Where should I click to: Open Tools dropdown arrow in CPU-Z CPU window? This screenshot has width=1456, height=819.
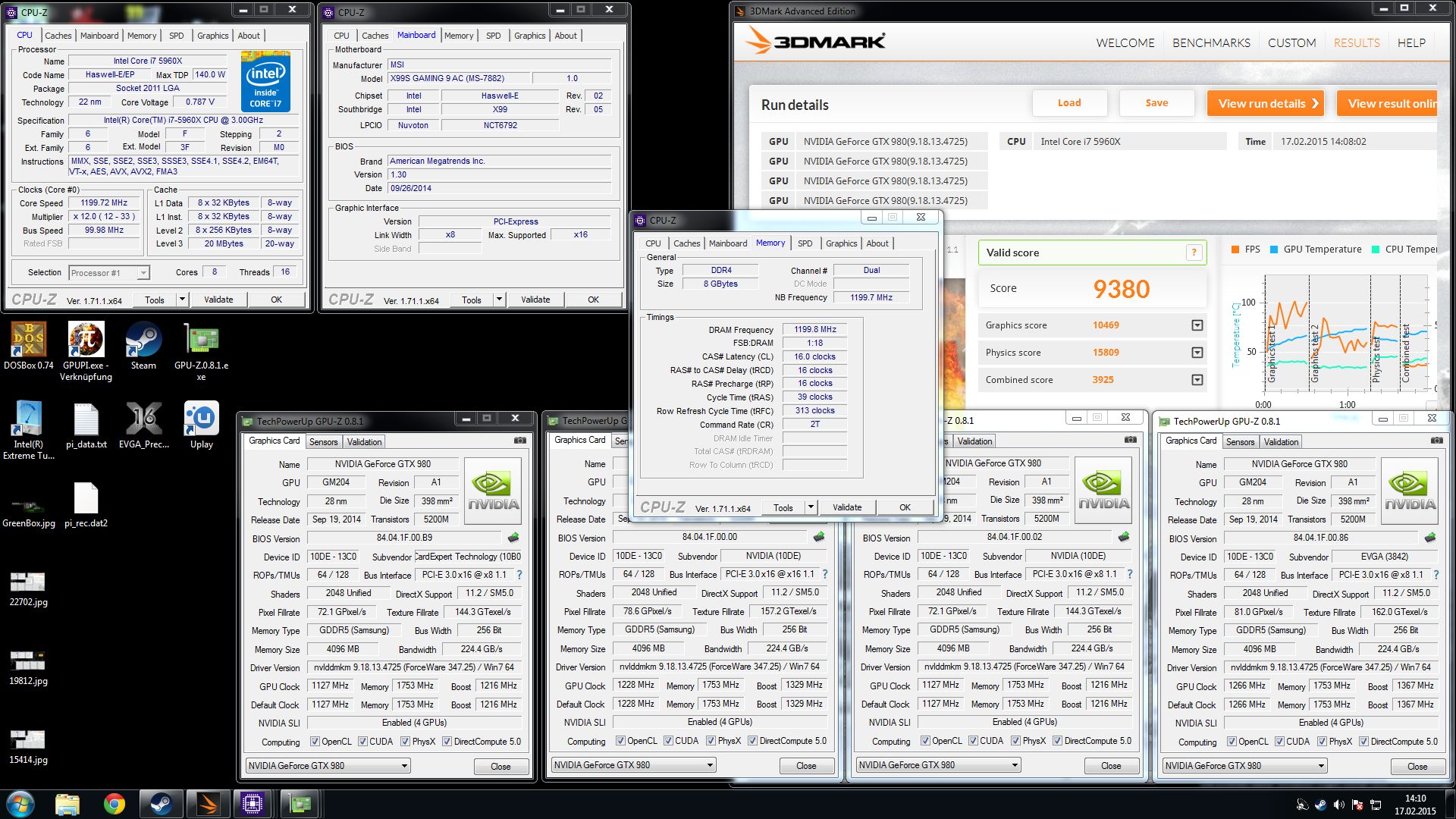point(182,300)
